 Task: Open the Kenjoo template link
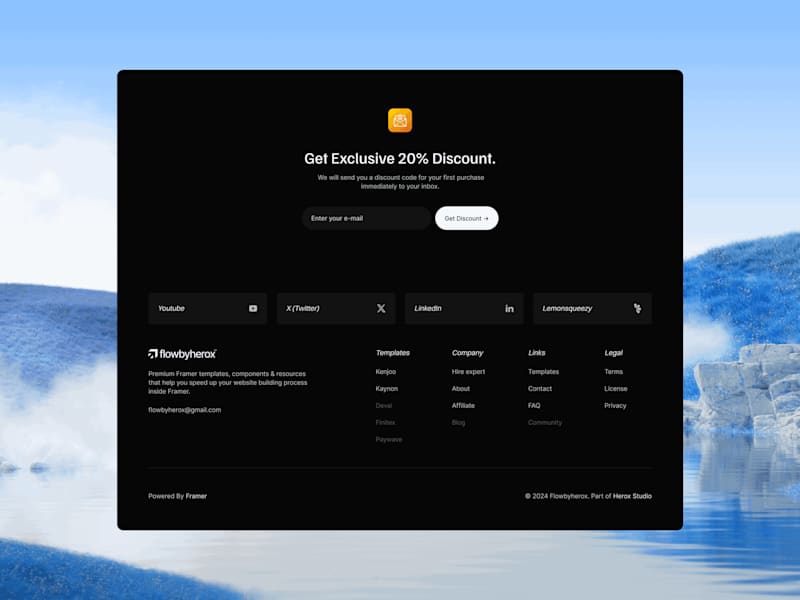click(386, 371)
